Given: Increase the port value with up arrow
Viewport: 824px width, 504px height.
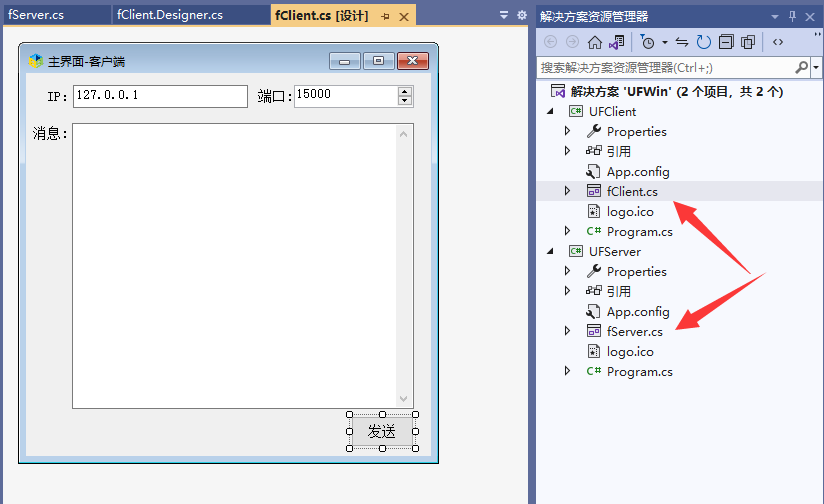Looking at the screenshot, I should (x=404, y=91).
